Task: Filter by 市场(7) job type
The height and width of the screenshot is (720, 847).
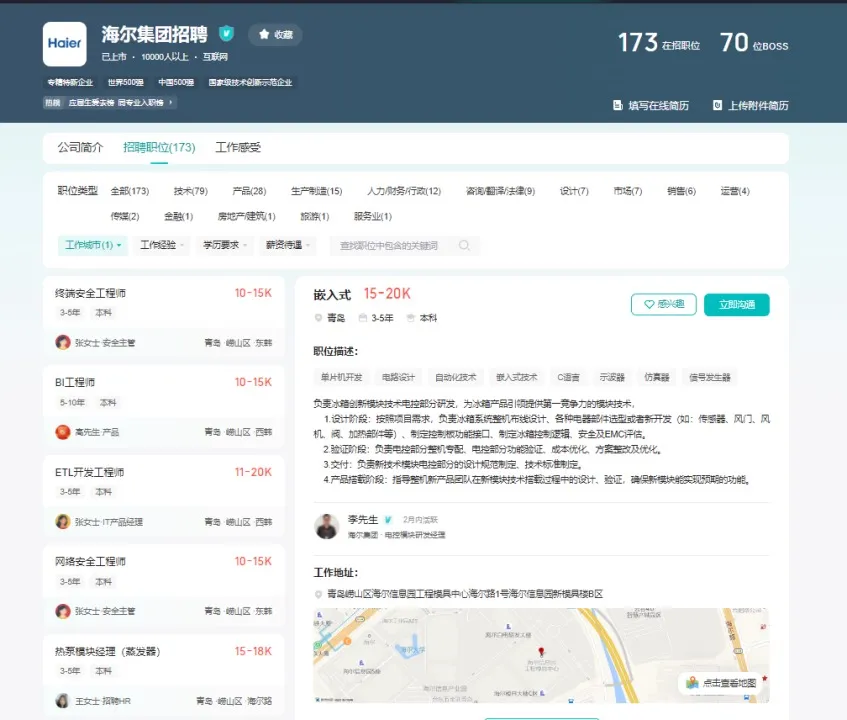Action: pos(628,191)
